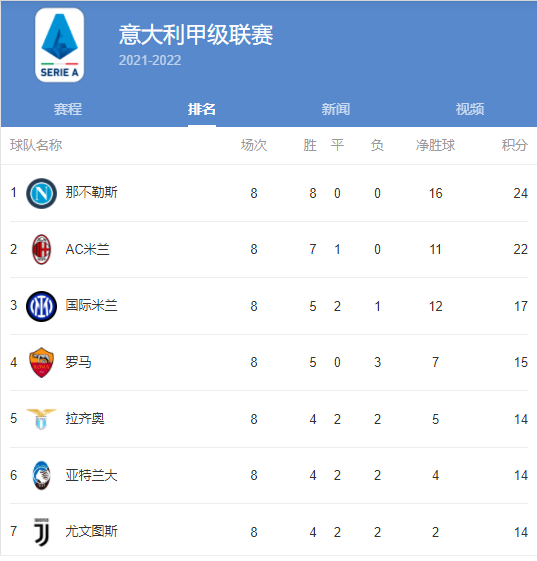
Task: Select the 意大利甲级联赛 title
Action: [x=196, y=35]
